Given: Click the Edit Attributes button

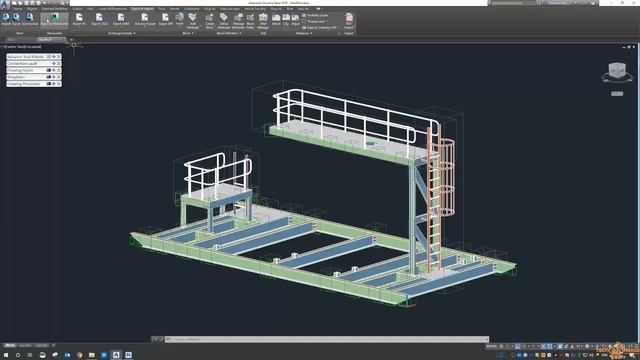Looking at the screenshot, I should tap(193, 20).
